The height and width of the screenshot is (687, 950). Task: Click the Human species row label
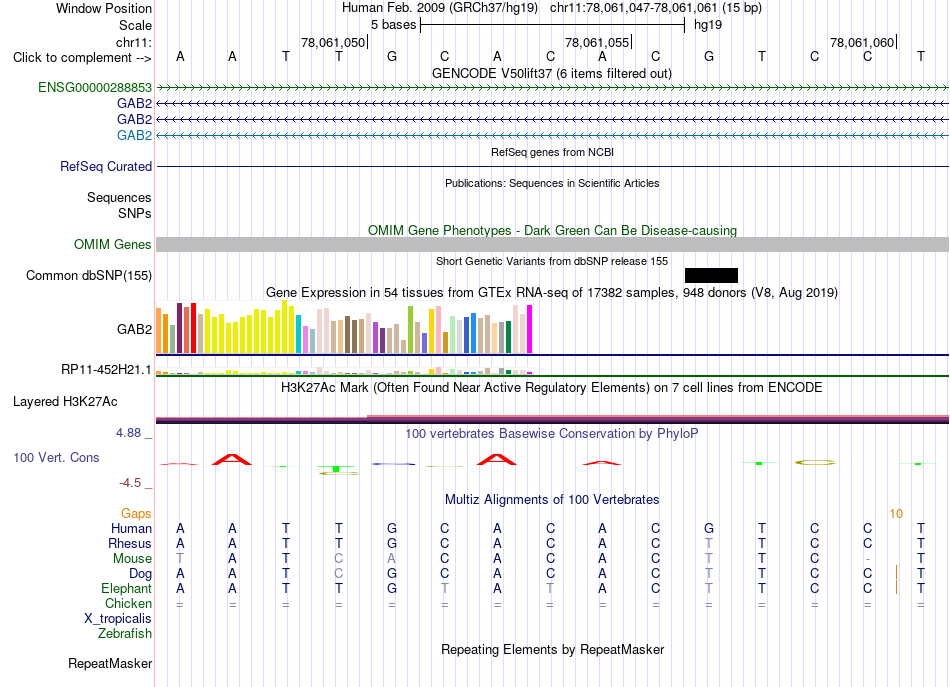131,528
